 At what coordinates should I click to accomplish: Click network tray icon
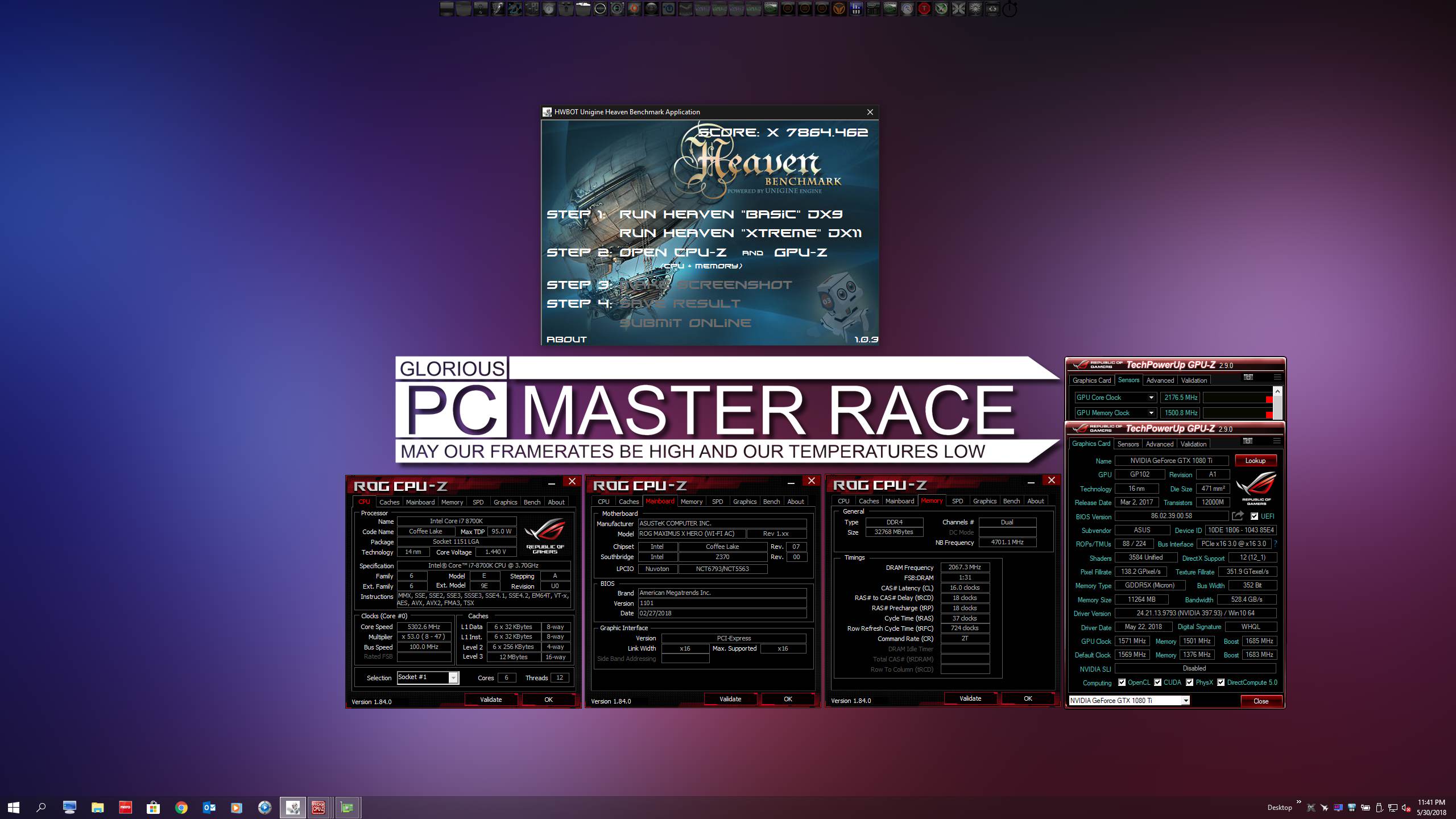click(x=1392, y=808)
